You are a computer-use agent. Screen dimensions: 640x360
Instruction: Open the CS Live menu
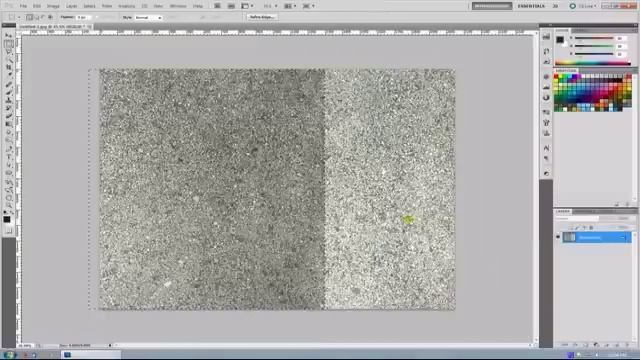pyautogui.click(x=584, y=6)
